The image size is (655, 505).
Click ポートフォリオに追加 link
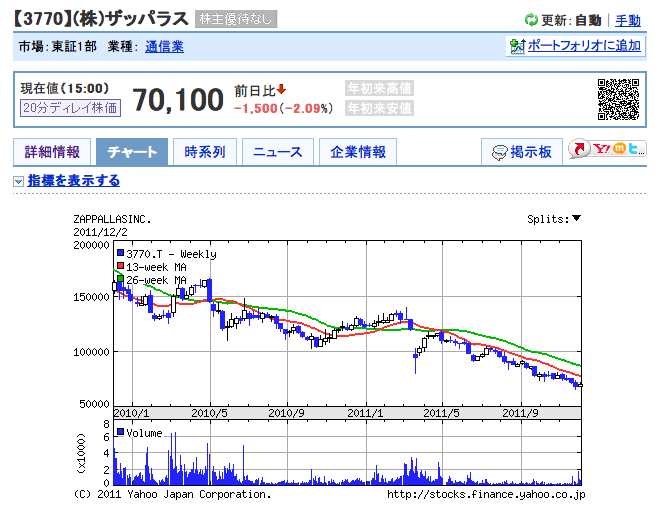(584, 46)
